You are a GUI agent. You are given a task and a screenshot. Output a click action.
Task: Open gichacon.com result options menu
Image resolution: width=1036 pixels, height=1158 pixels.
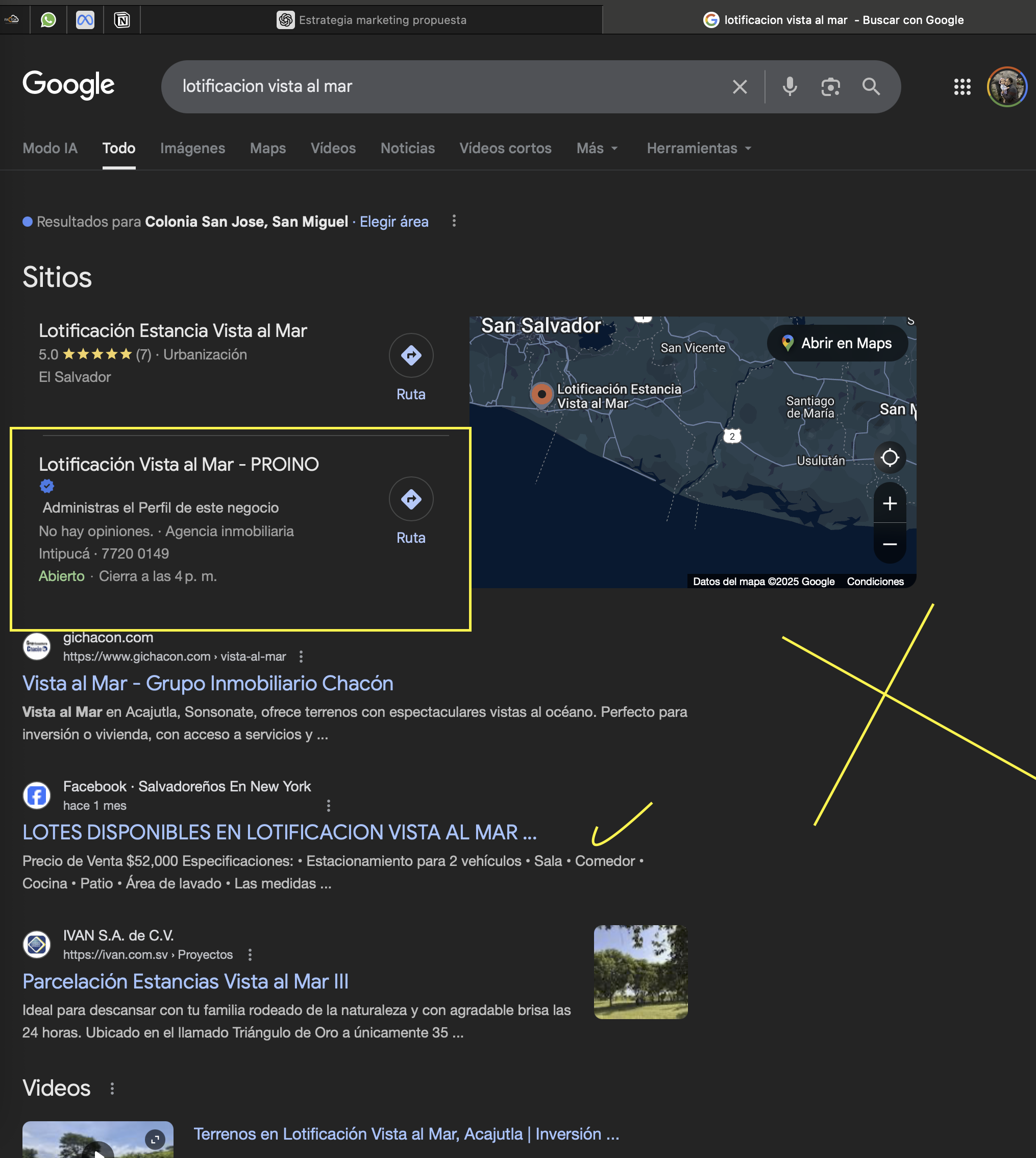tap(301, 657)
